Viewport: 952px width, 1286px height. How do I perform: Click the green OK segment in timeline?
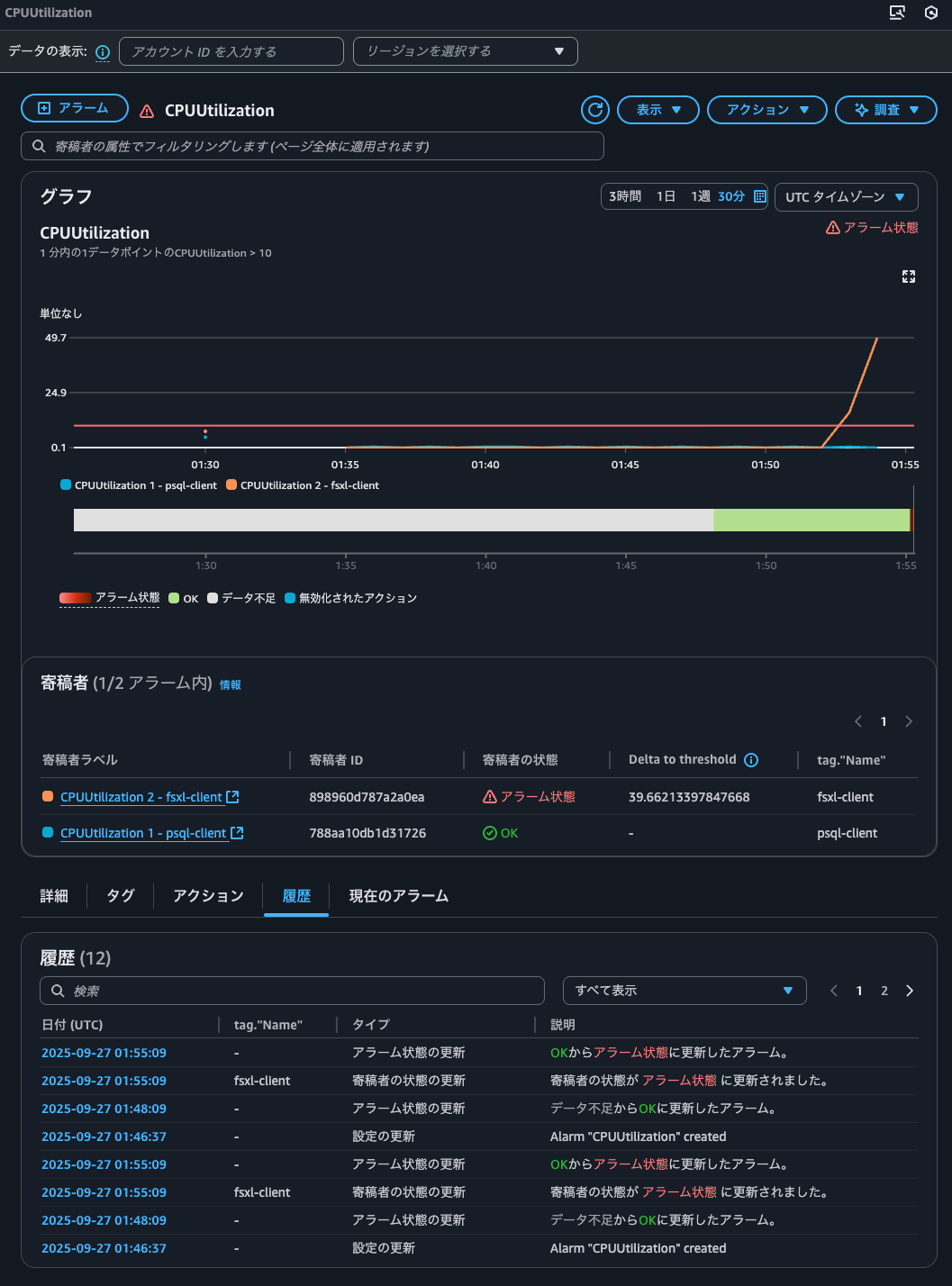click(811, 520)
